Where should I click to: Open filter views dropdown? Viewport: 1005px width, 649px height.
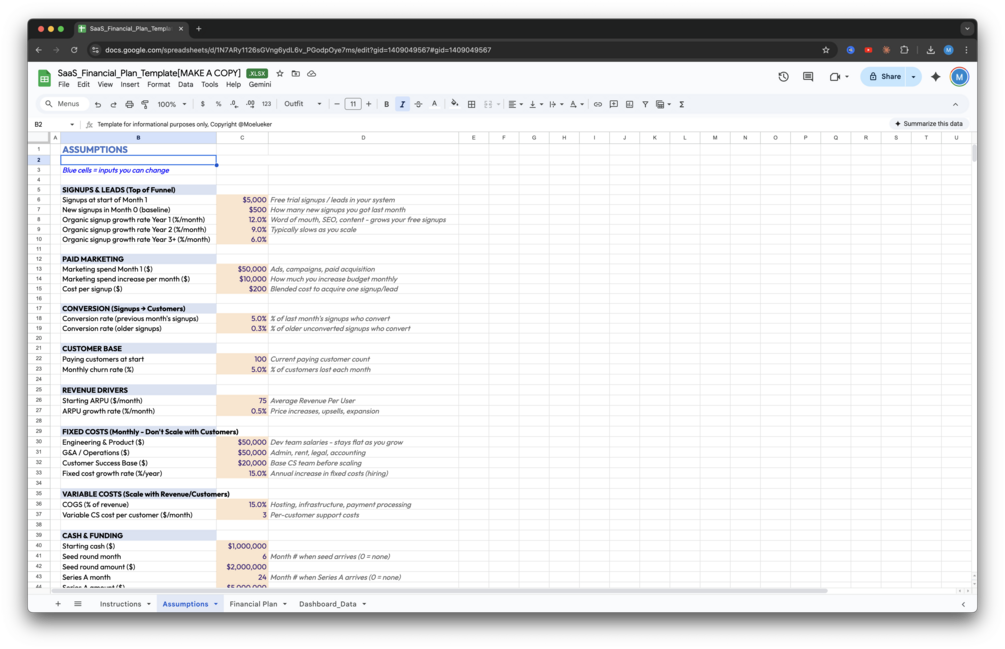point(663,104)
